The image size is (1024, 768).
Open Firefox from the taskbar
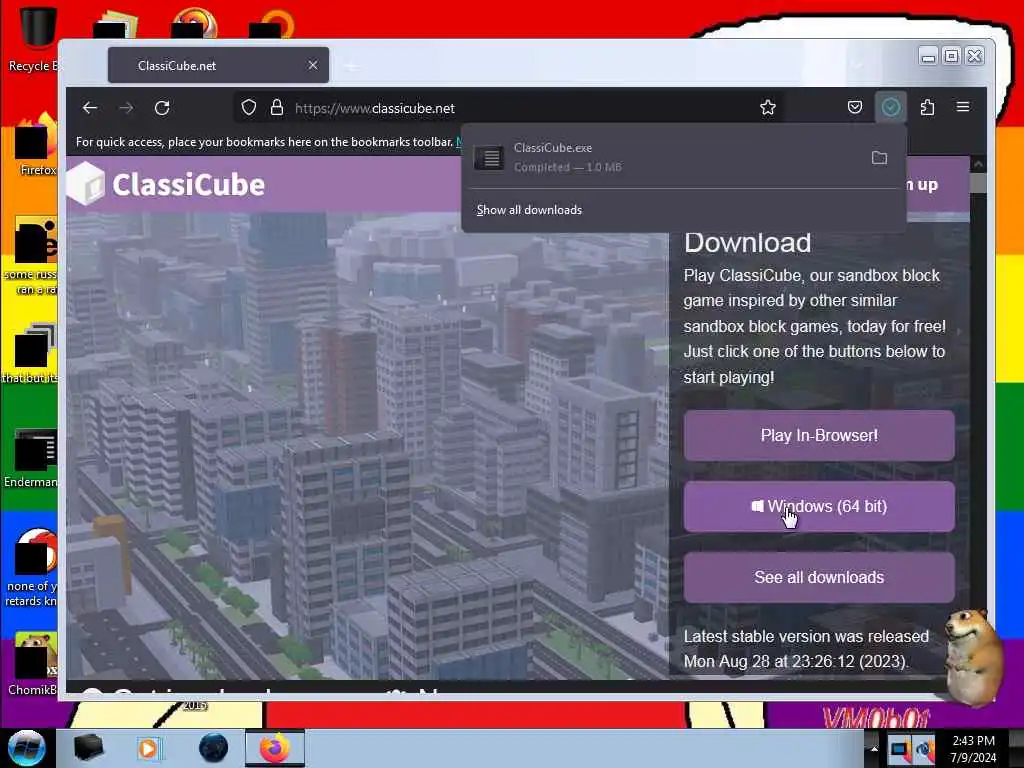[275, 748]
